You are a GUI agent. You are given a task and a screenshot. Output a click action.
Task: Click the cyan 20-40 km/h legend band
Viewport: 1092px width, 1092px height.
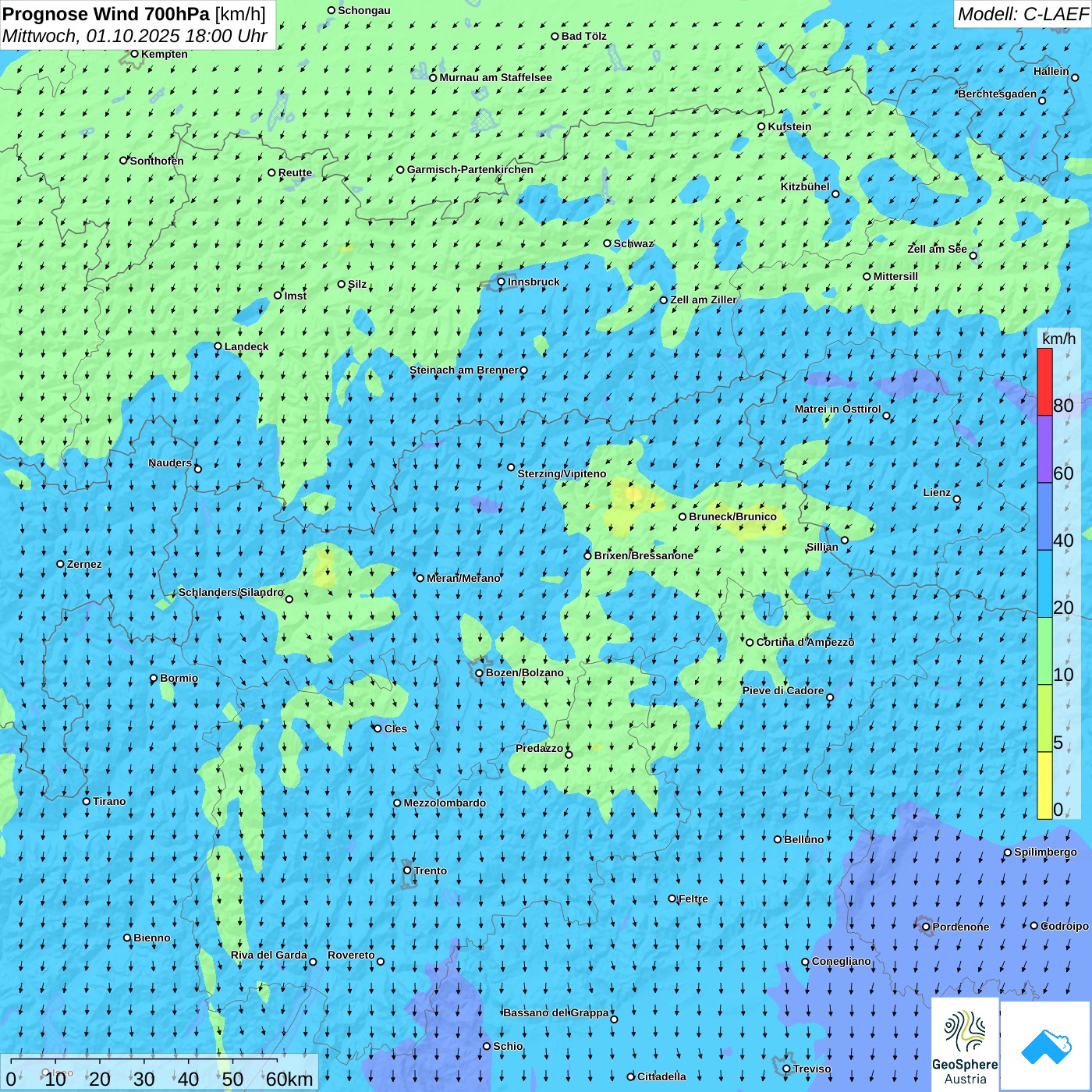1044,584
